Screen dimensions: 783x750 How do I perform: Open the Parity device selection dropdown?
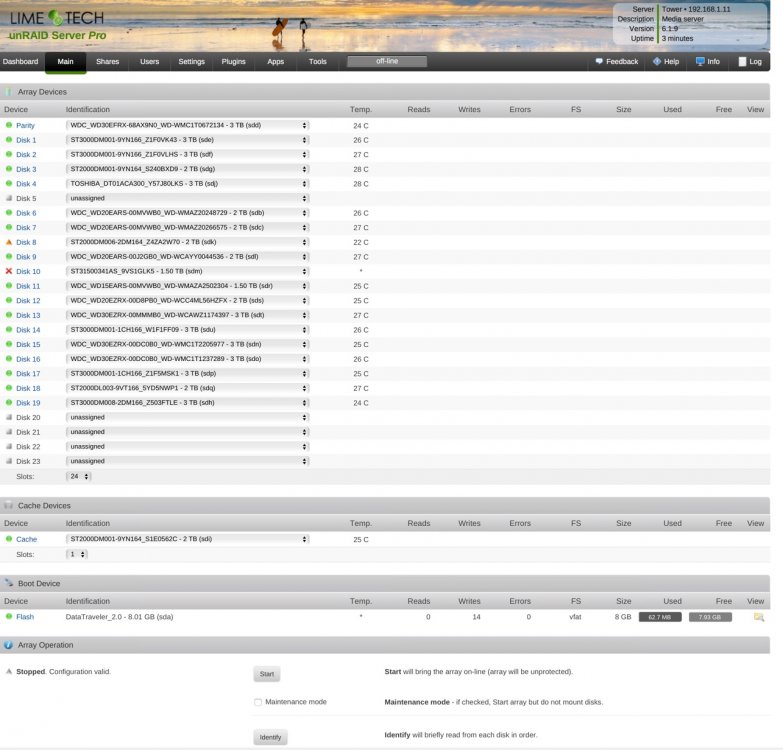[188, 125]
